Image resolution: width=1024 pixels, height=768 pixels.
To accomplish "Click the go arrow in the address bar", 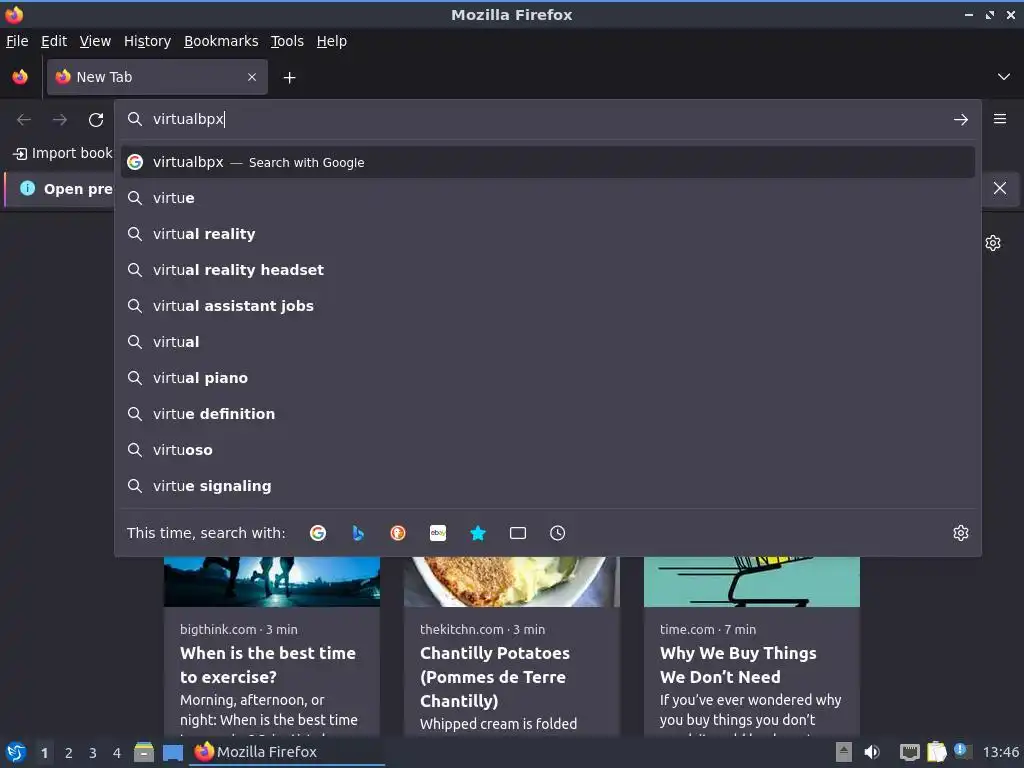I will point(961,120).
